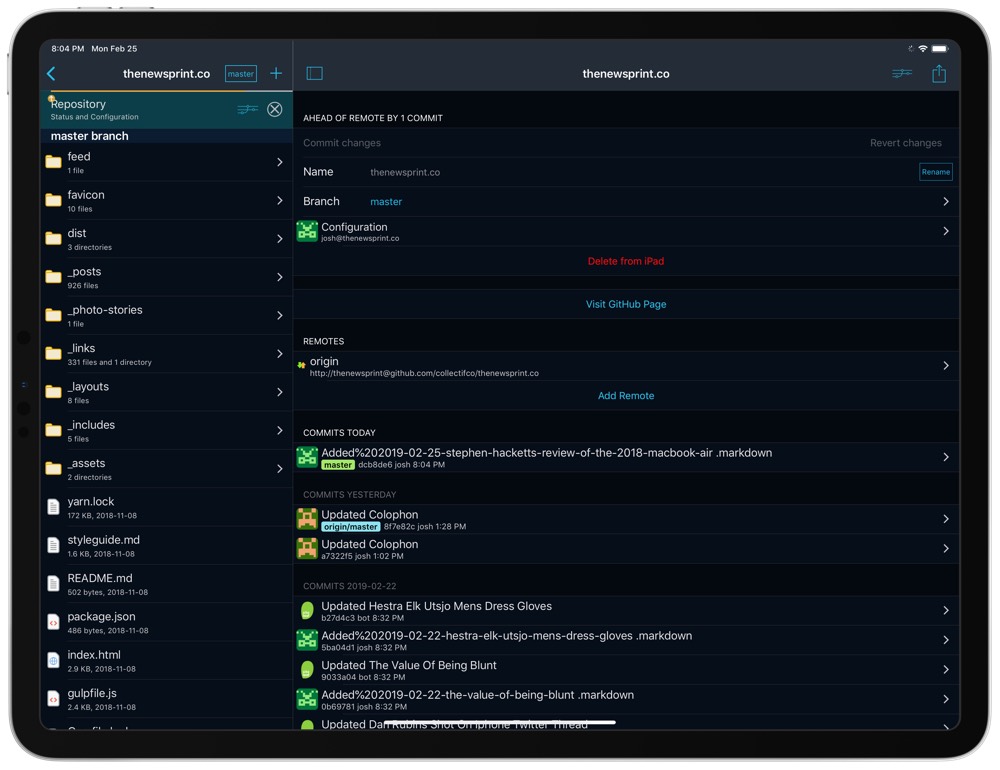Open the share icon in top right

938,73
